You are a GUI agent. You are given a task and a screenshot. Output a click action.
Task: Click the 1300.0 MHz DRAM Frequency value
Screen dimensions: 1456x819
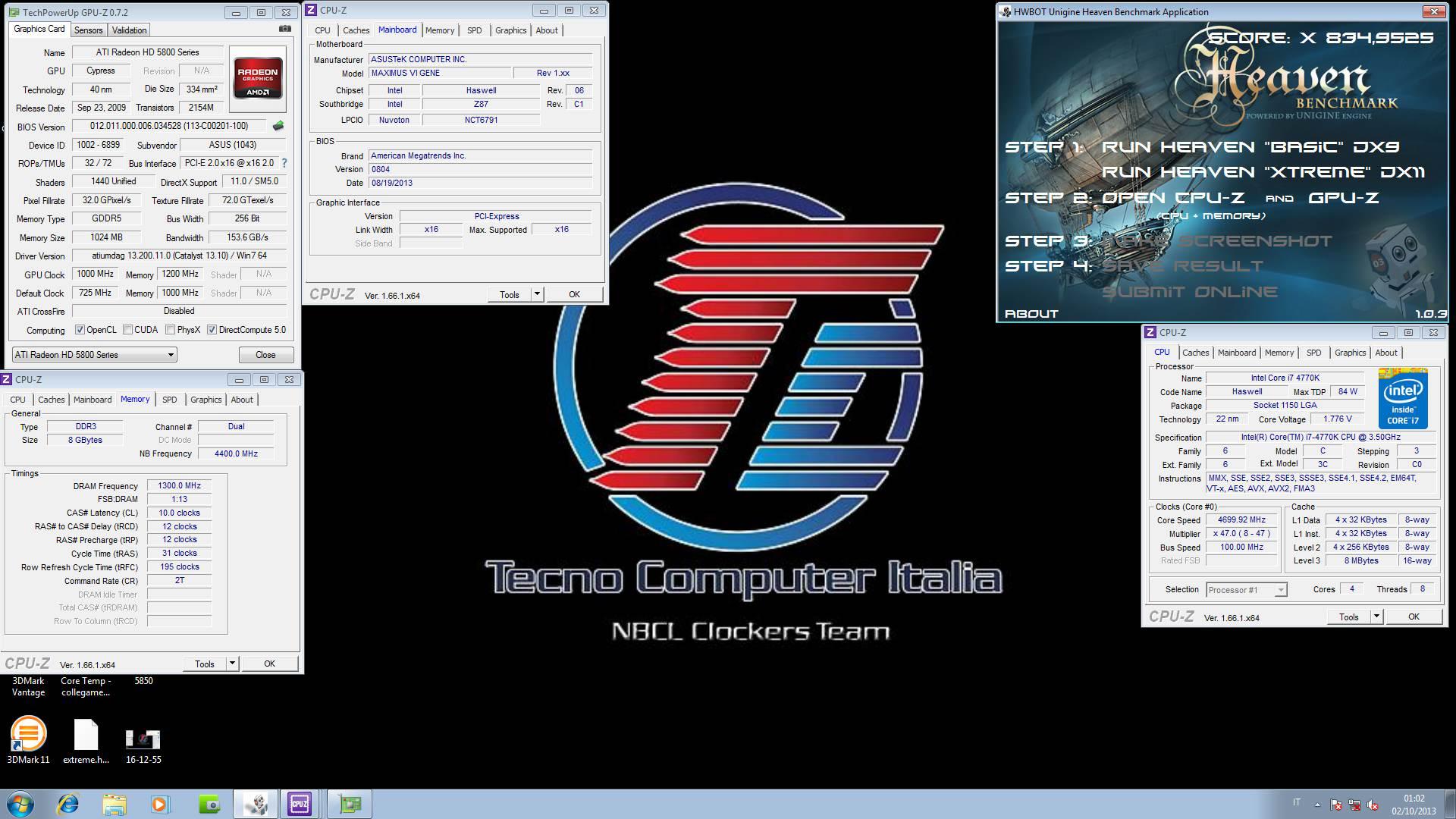pos(179,485)
